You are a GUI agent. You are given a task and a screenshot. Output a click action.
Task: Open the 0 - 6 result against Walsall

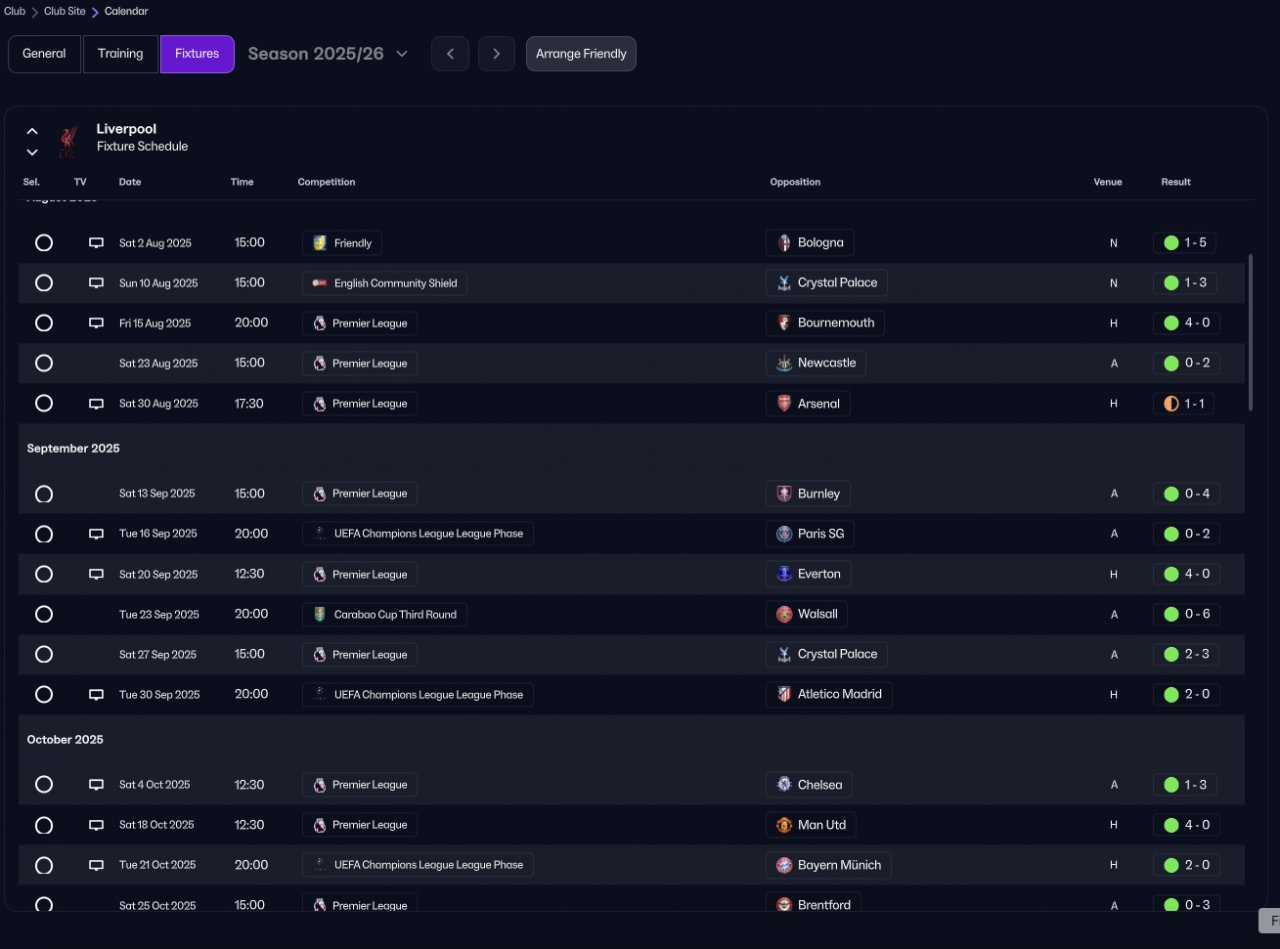point(1186,614)
